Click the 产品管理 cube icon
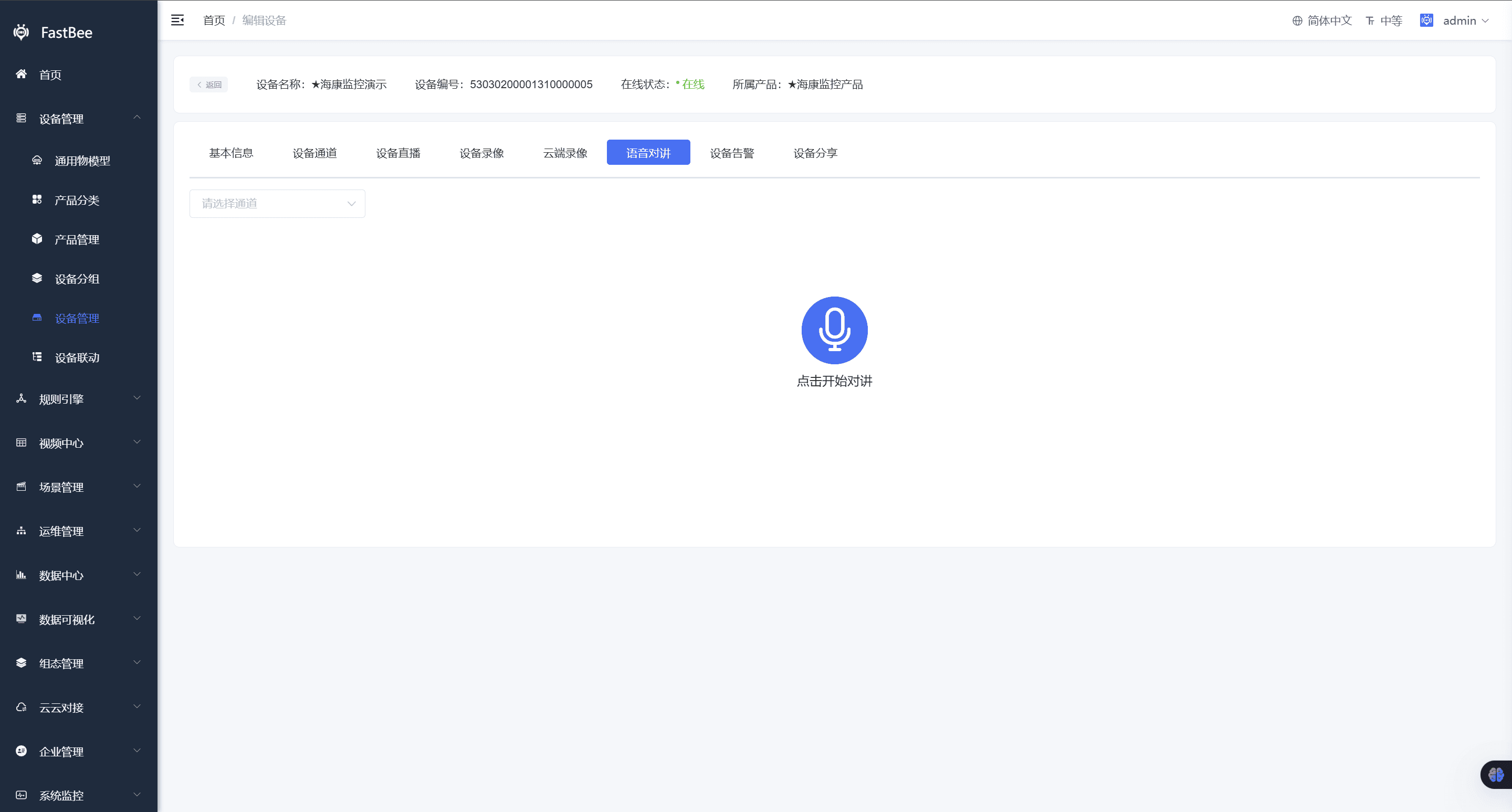1512x812 pixels. [x=37, y=239]
